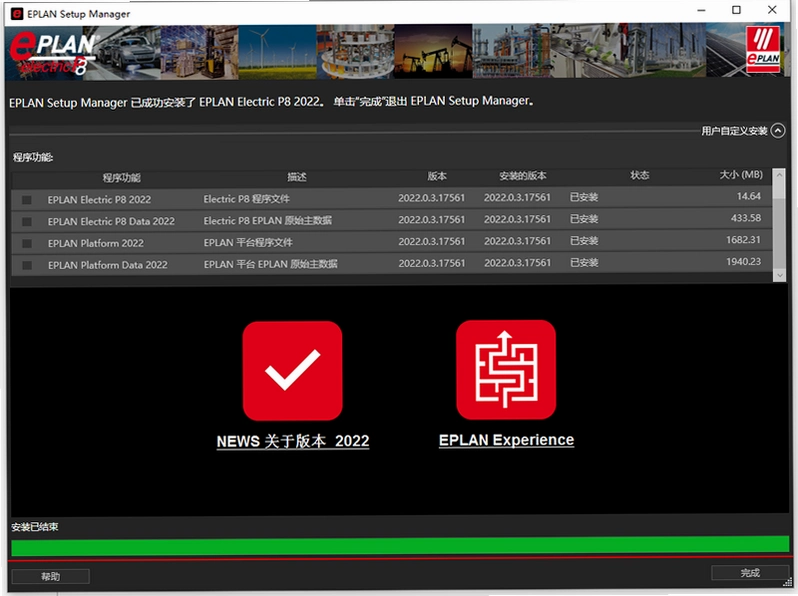Sort by the 版本 column header
This screenshot has height=596, width=798.
click(437, 176)
